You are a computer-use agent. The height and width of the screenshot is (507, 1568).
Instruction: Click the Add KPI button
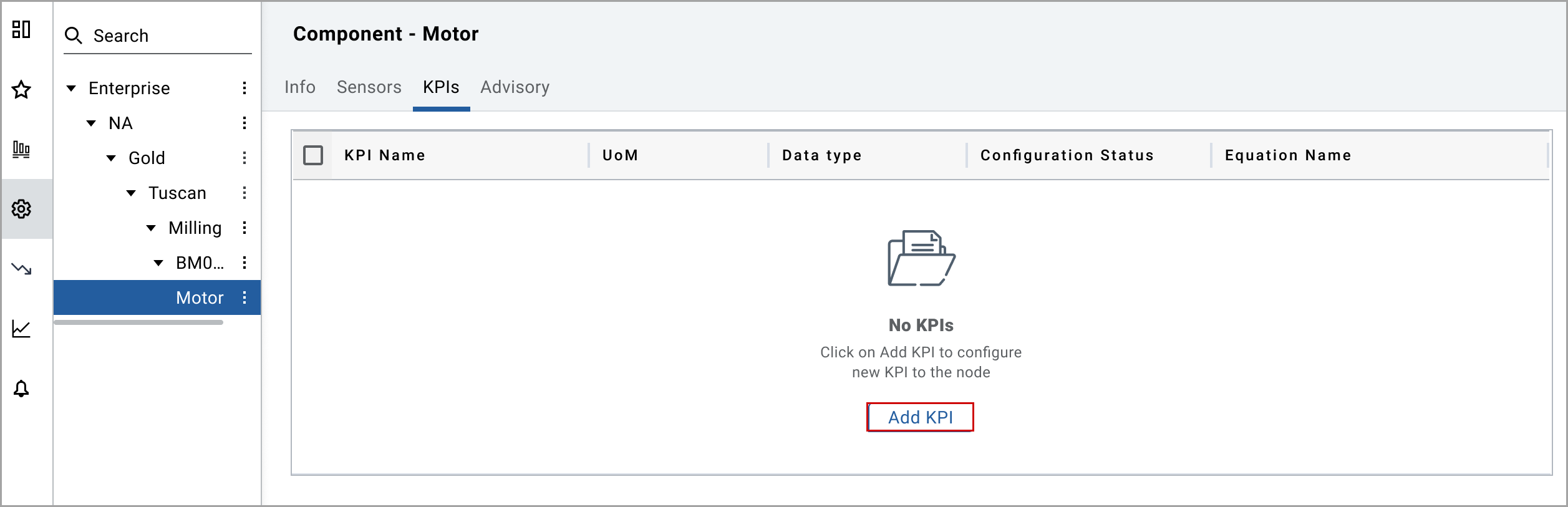(x=920, y=417)
